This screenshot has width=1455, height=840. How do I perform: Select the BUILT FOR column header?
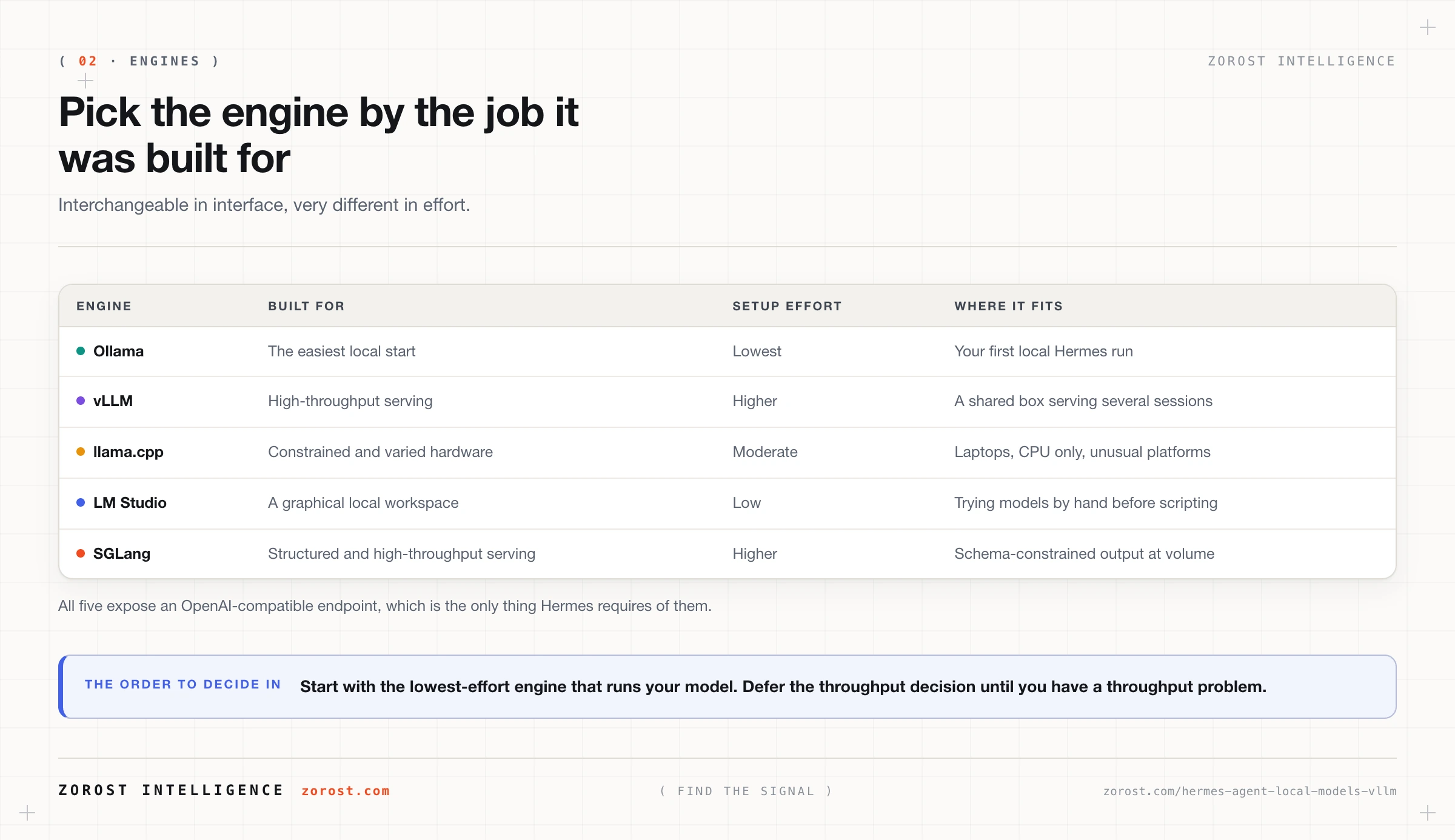pos(306,306)
